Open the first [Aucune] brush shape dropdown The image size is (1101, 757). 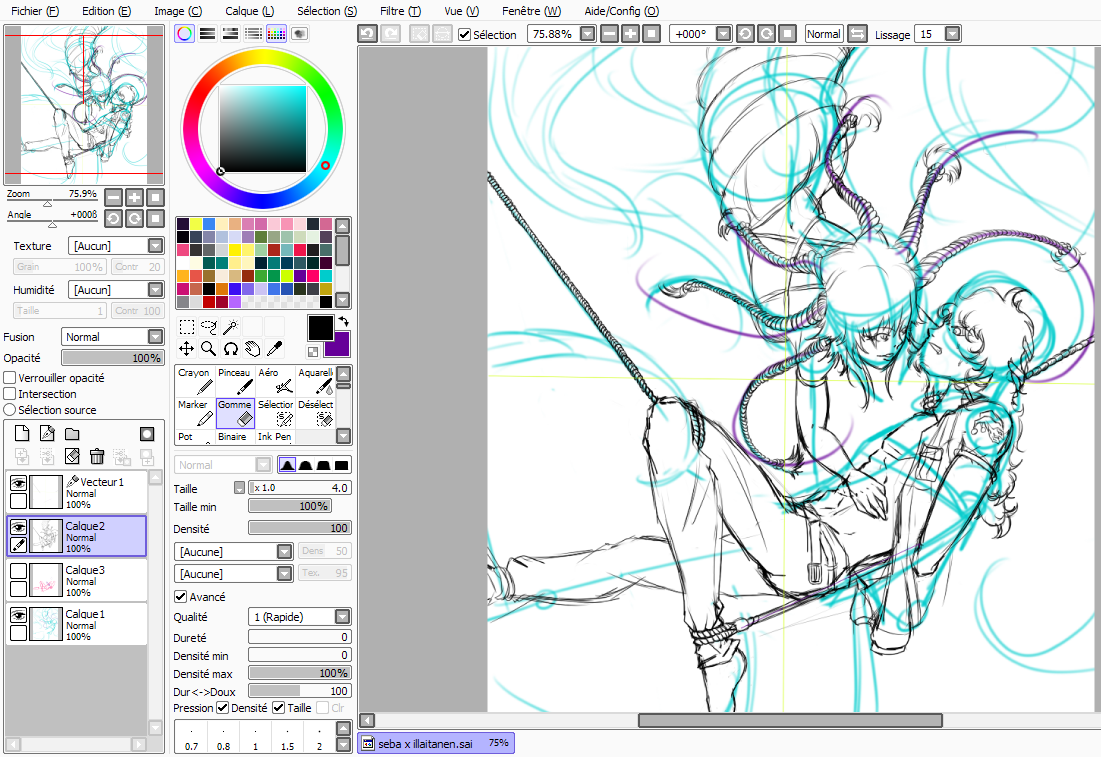coord(284,551)
